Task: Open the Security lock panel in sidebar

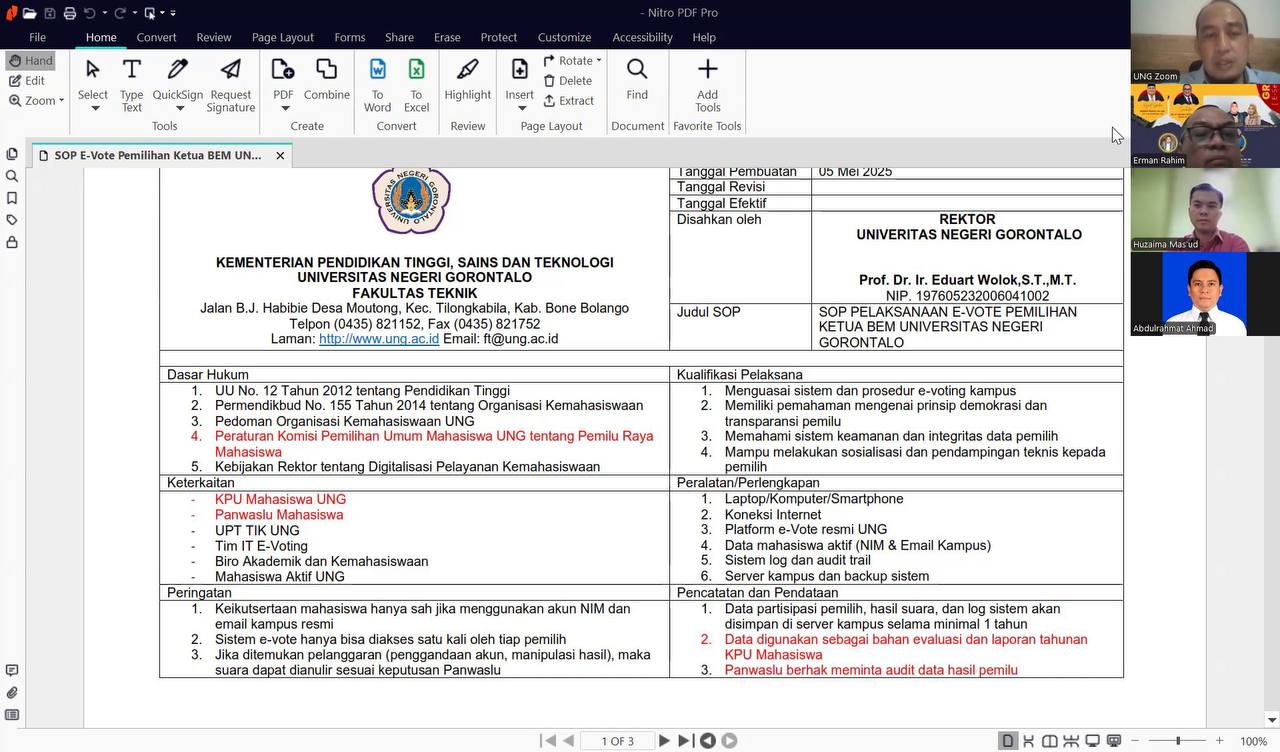Action: pyautogui.click(x=12, y=242)
